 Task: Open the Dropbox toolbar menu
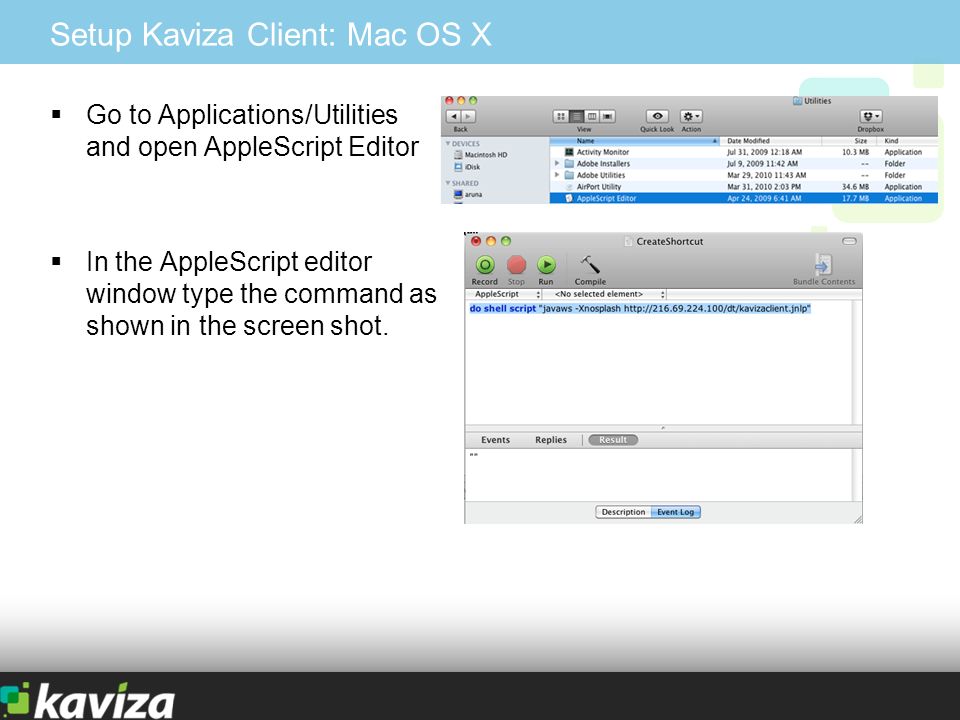tap(871, 116)
